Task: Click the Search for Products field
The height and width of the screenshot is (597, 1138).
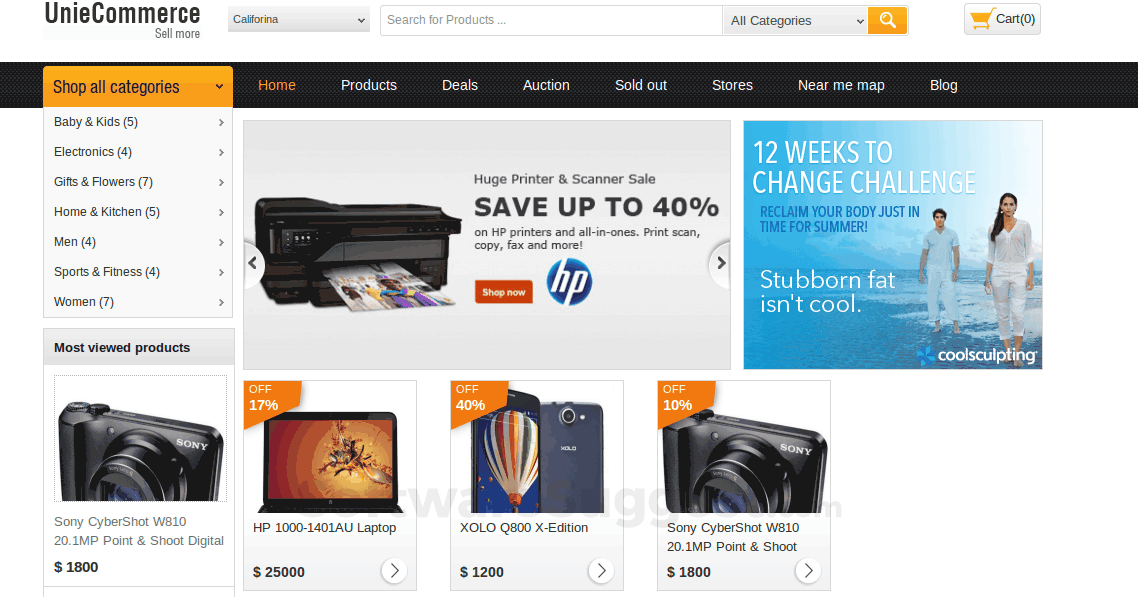Action: 552,20
